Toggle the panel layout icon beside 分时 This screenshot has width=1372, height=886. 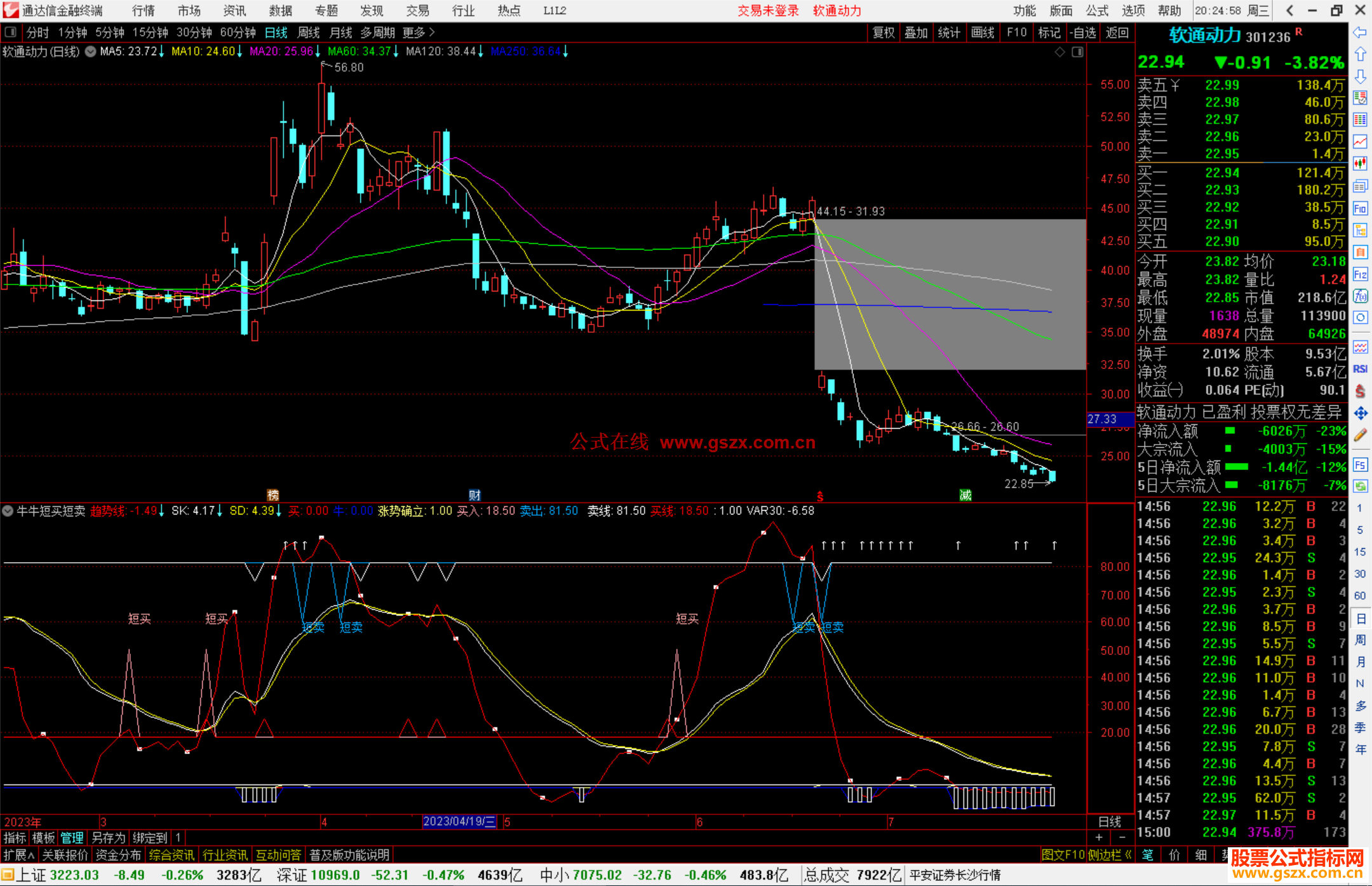(x=11, y=32)
